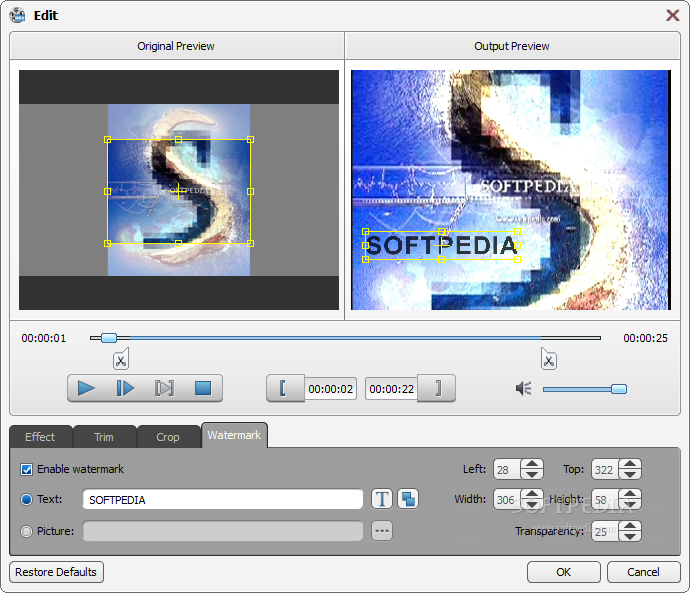The image size is (690, 593).
Task: Click the Restore Defaults button
Action: [x=56, y=572]
